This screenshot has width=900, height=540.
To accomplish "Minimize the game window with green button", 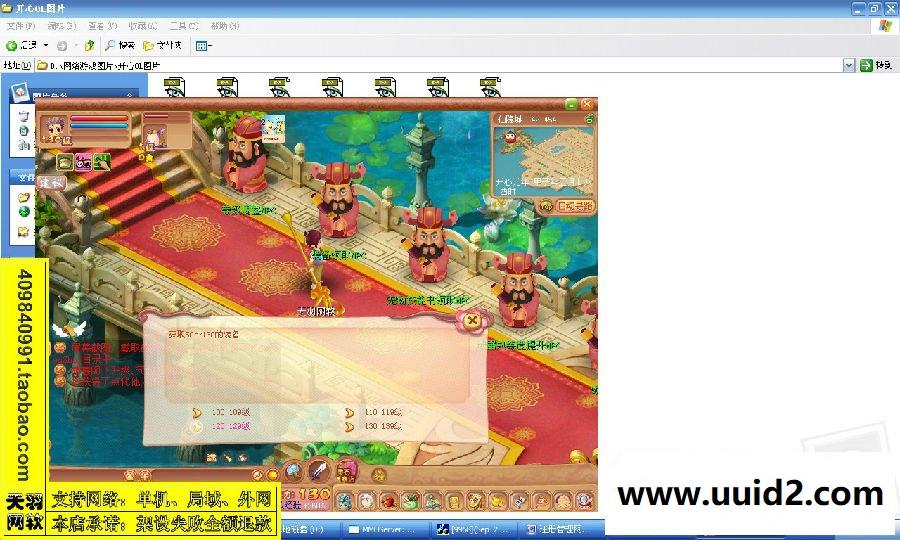I will tap(571, 104).
